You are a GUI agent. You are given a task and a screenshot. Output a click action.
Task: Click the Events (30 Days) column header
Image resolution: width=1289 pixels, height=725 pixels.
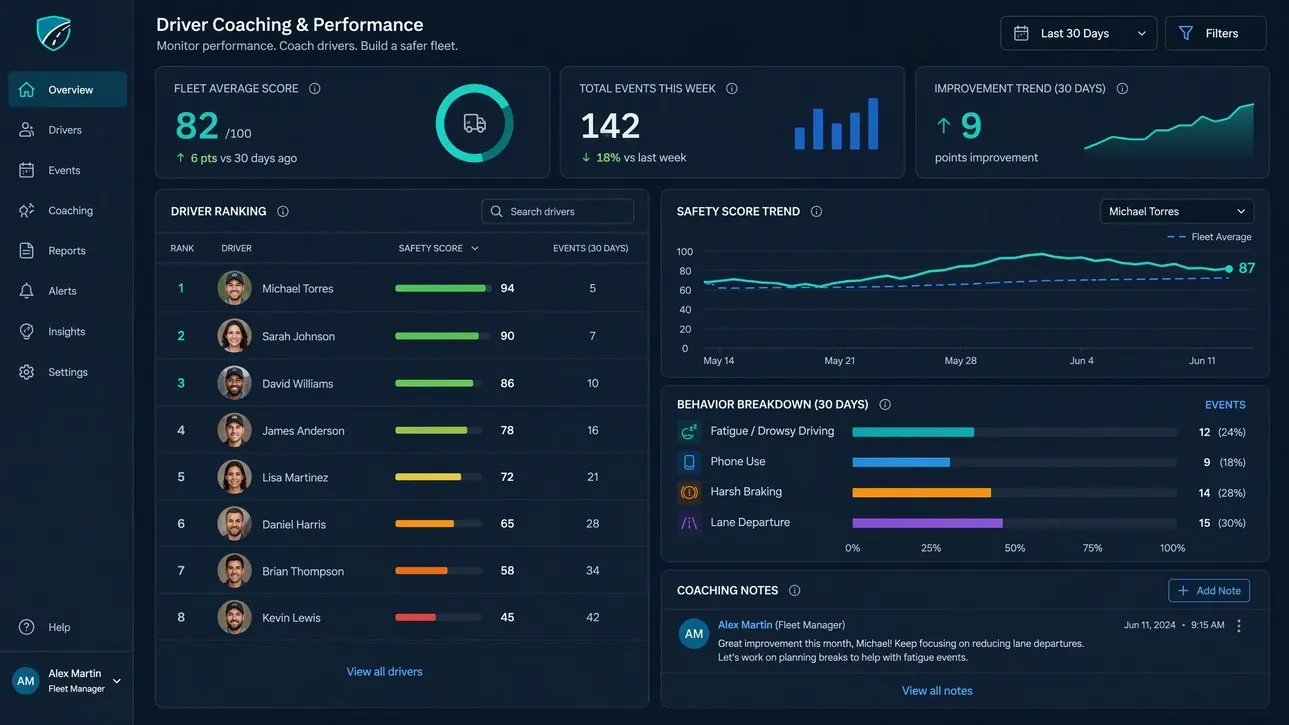tap(591, 248)
